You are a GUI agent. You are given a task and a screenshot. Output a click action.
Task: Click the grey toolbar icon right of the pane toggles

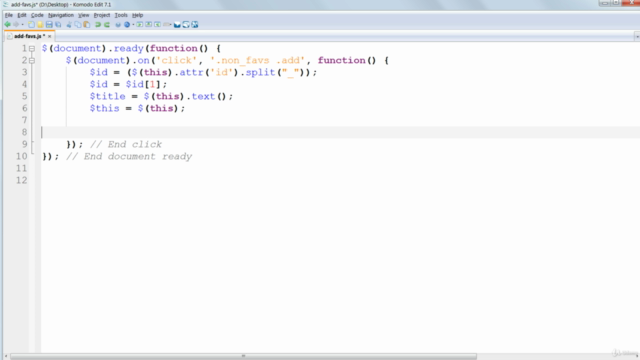point(167,25)
